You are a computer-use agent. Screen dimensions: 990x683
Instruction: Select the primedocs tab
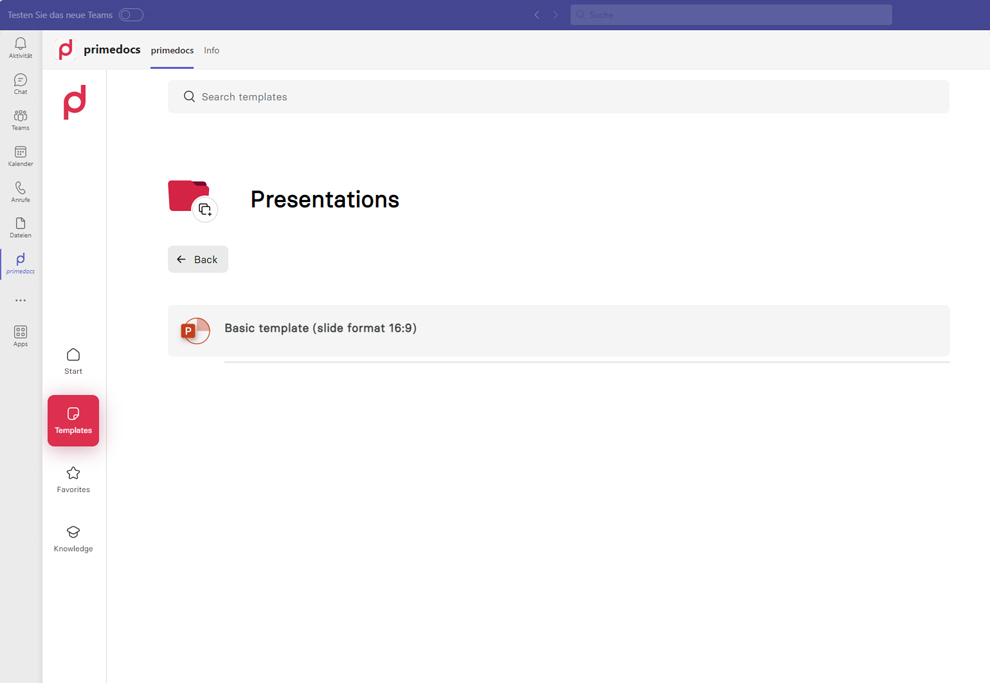171,50
